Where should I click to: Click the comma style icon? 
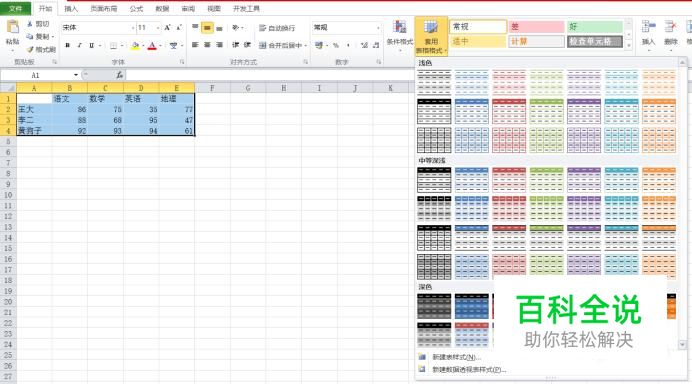tap(349, 45)
